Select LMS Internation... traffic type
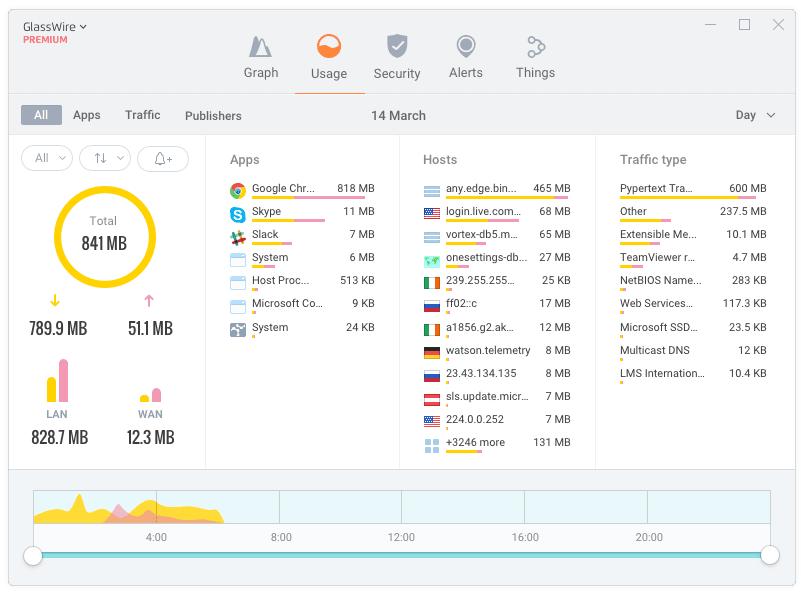This screenshot has width=804, height=596. click(693, 376)
